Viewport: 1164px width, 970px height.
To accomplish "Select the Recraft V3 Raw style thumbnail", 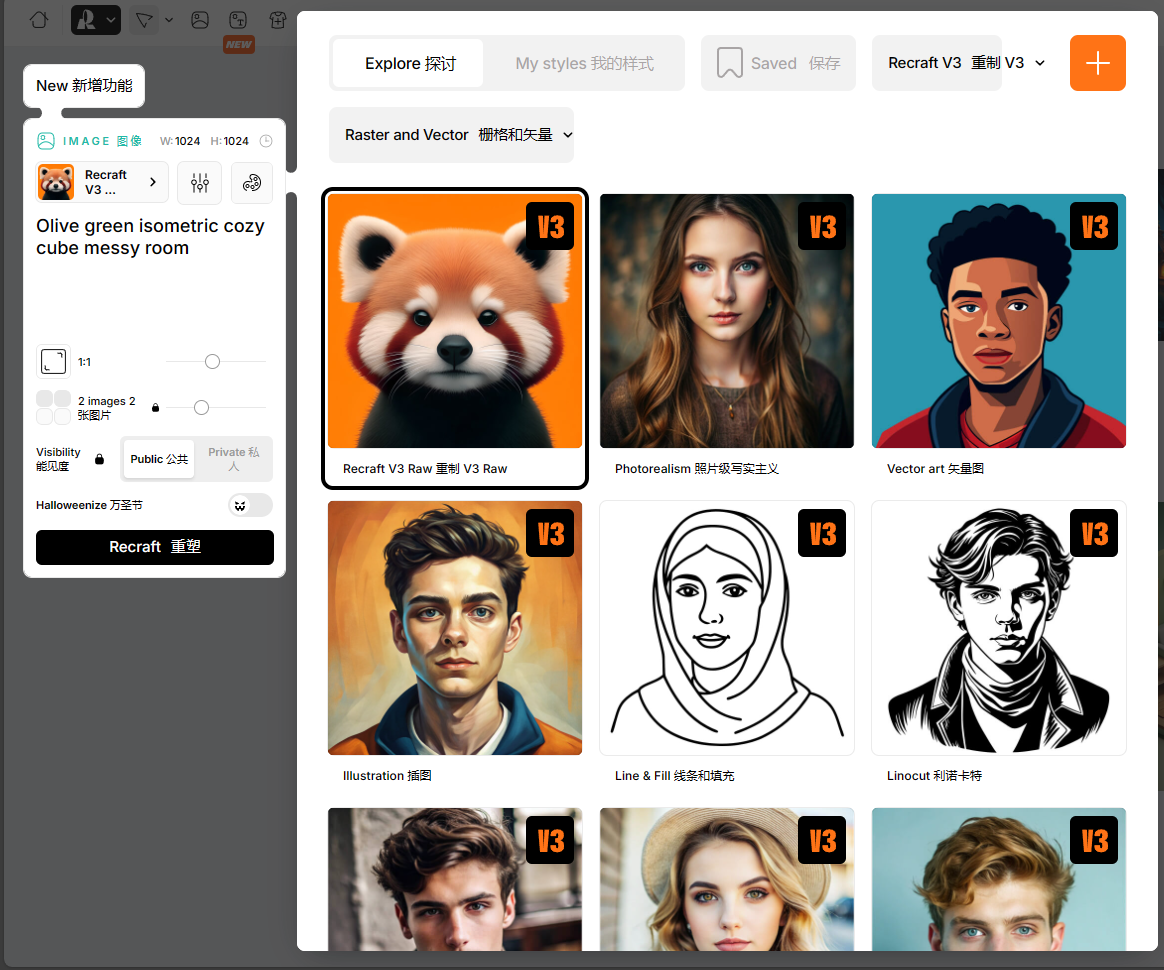I will tap(455, 321).
